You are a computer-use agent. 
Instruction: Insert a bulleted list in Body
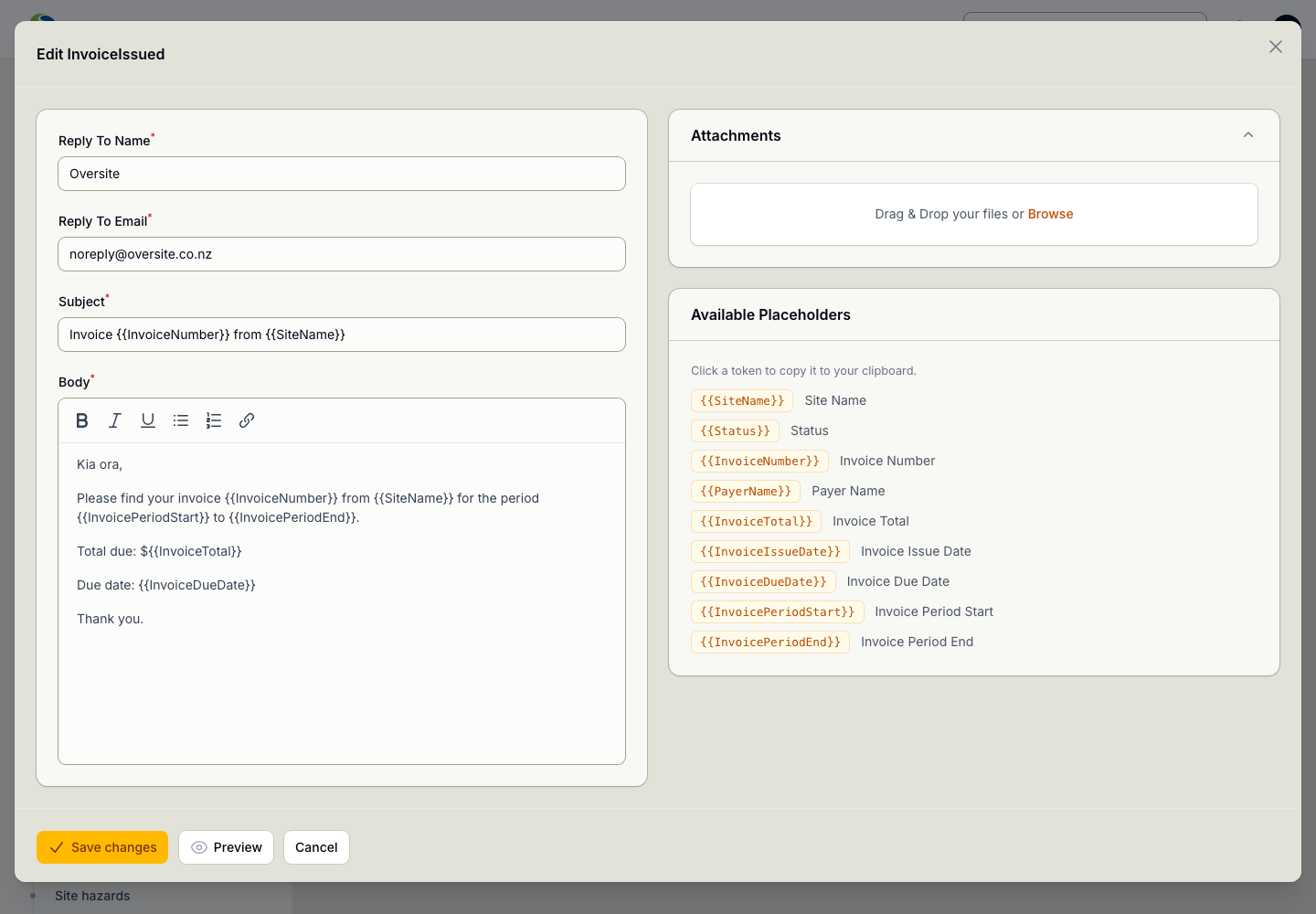pos(181,420)
